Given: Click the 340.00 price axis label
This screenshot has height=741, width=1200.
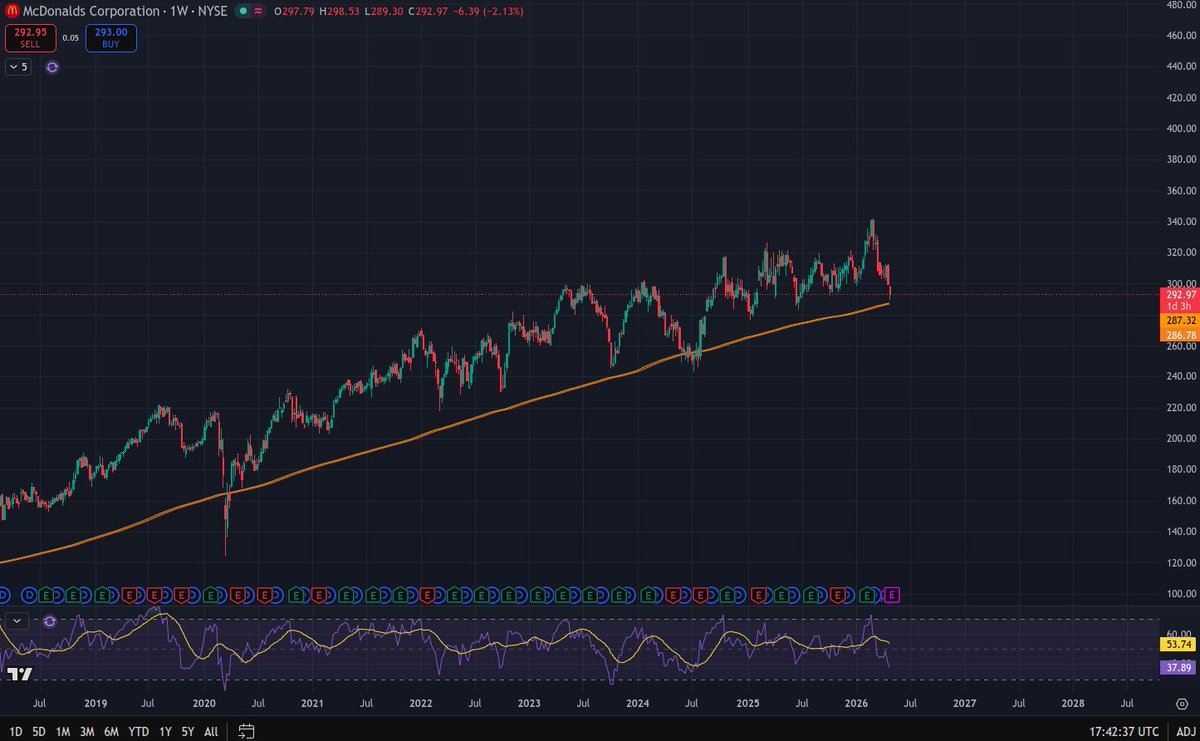Looking at the screenshot, I should [1180, 222].
